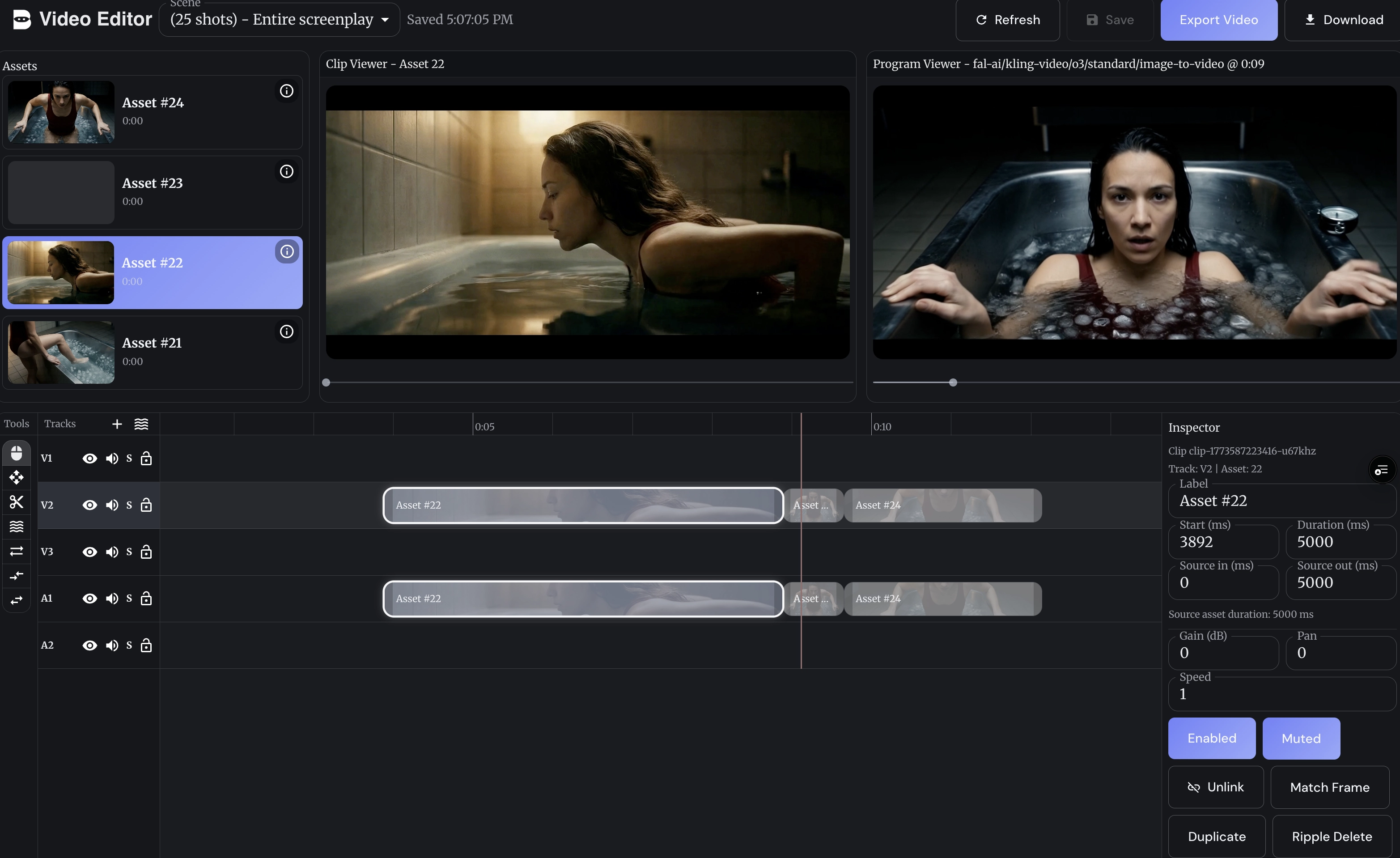Screen dimensions: 1400x858
Task: Select the move tool in Tools column
Action: point(17,477)
